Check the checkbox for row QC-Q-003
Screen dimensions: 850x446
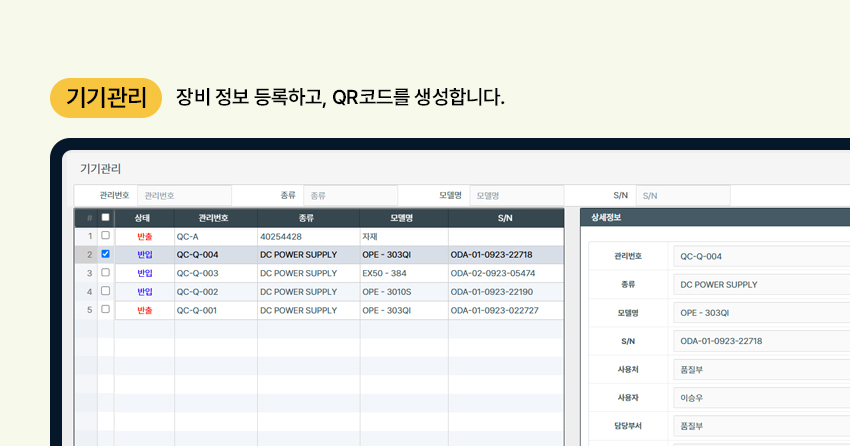coord(106,273)
